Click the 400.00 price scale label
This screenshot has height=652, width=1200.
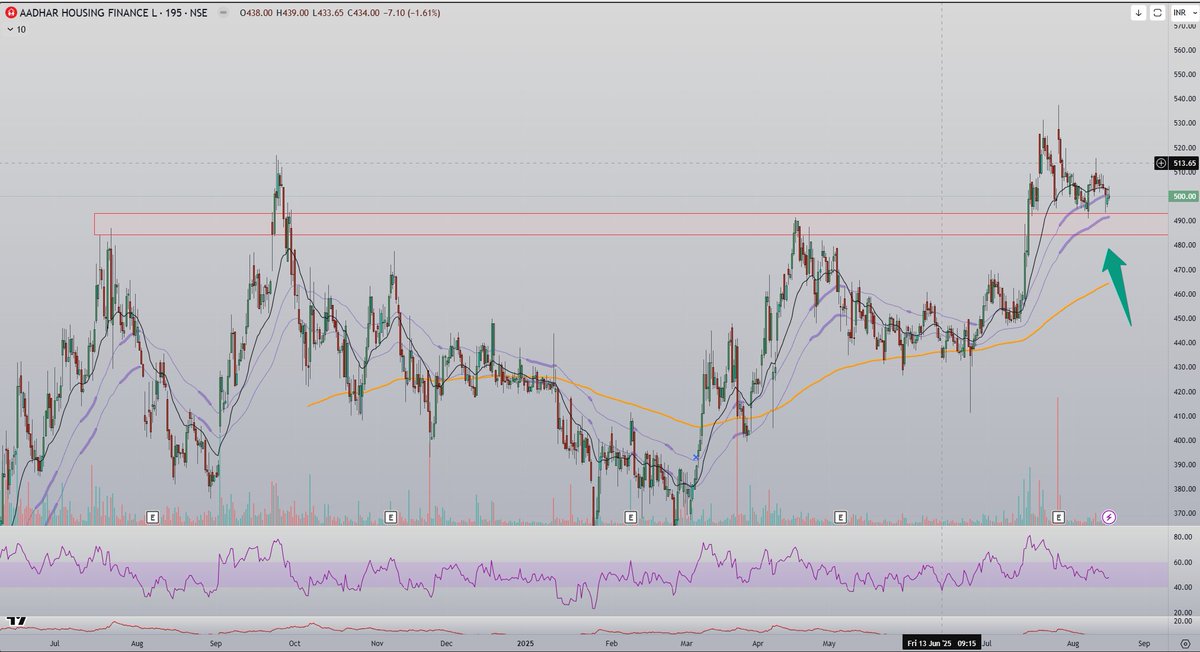coord(1184,440)
